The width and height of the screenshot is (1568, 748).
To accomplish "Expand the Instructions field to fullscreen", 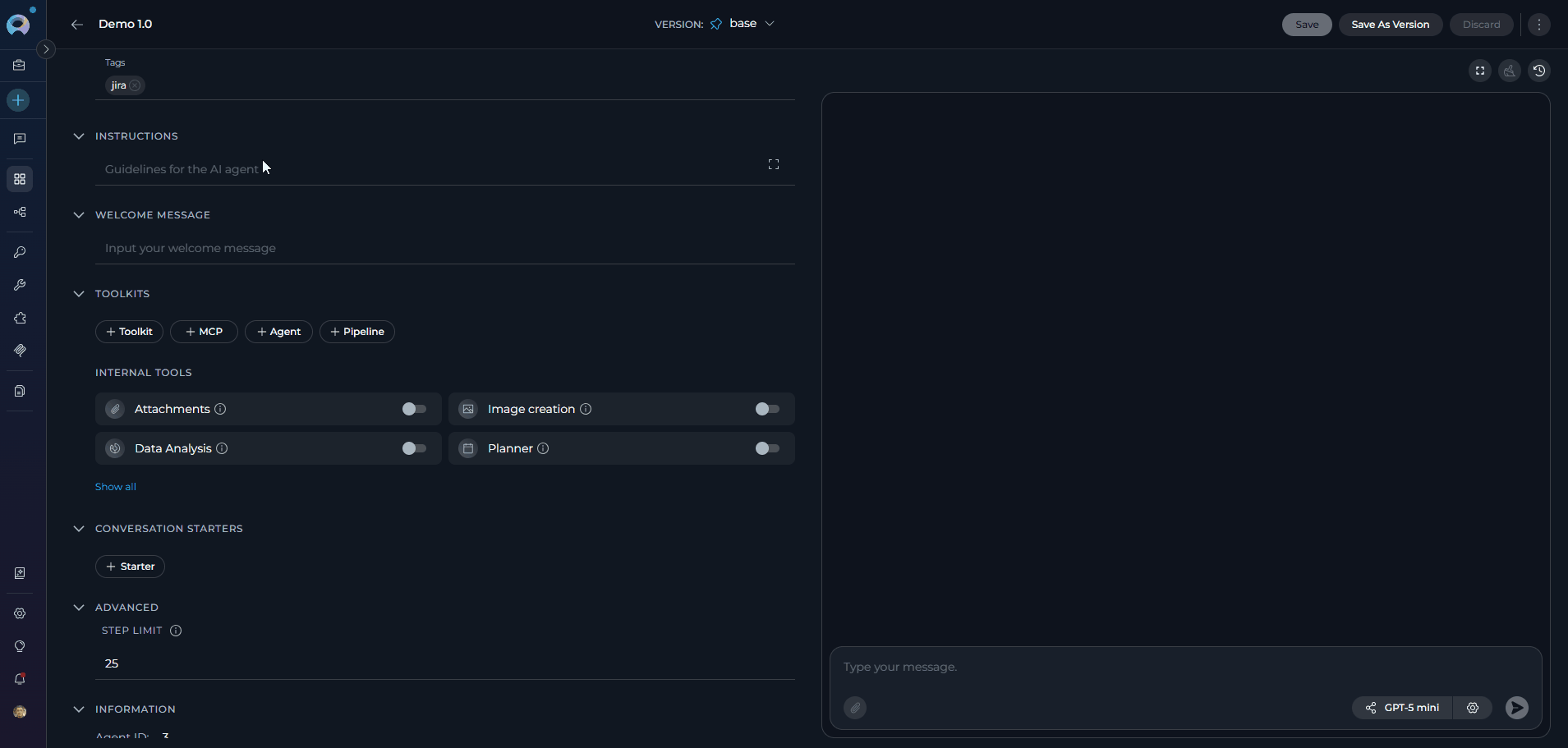I will click(773, 164).
